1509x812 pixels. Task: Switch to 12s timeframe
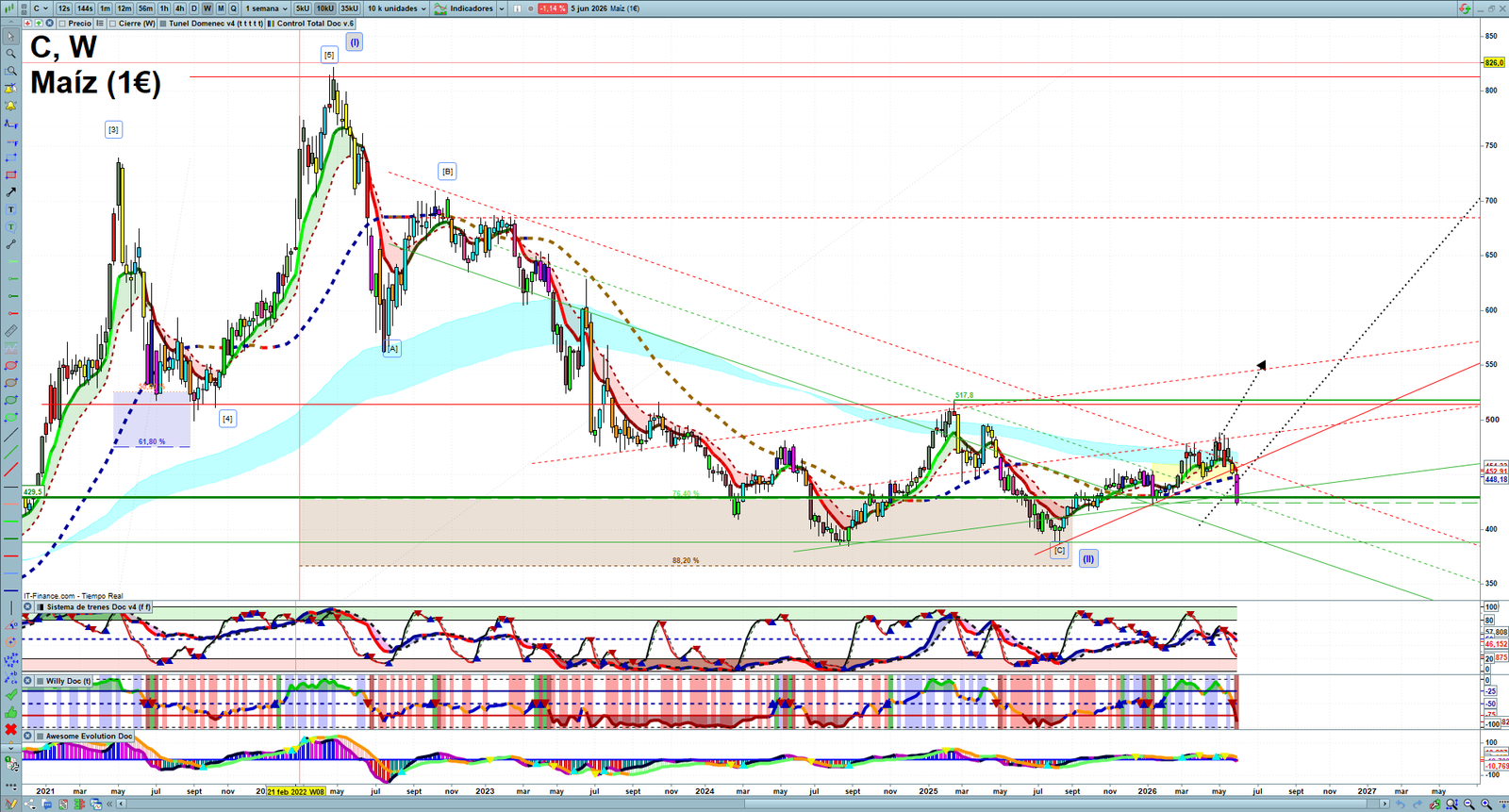(63, 8)
